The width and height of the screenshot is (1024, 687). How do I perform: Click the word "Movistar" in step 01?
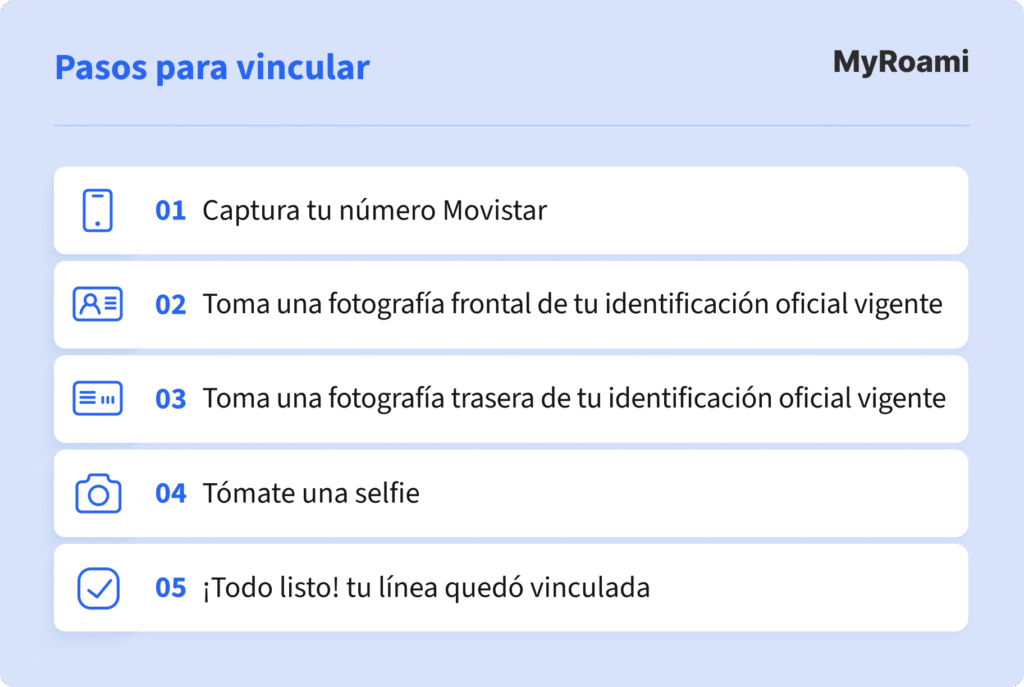(x=495, y=211)
